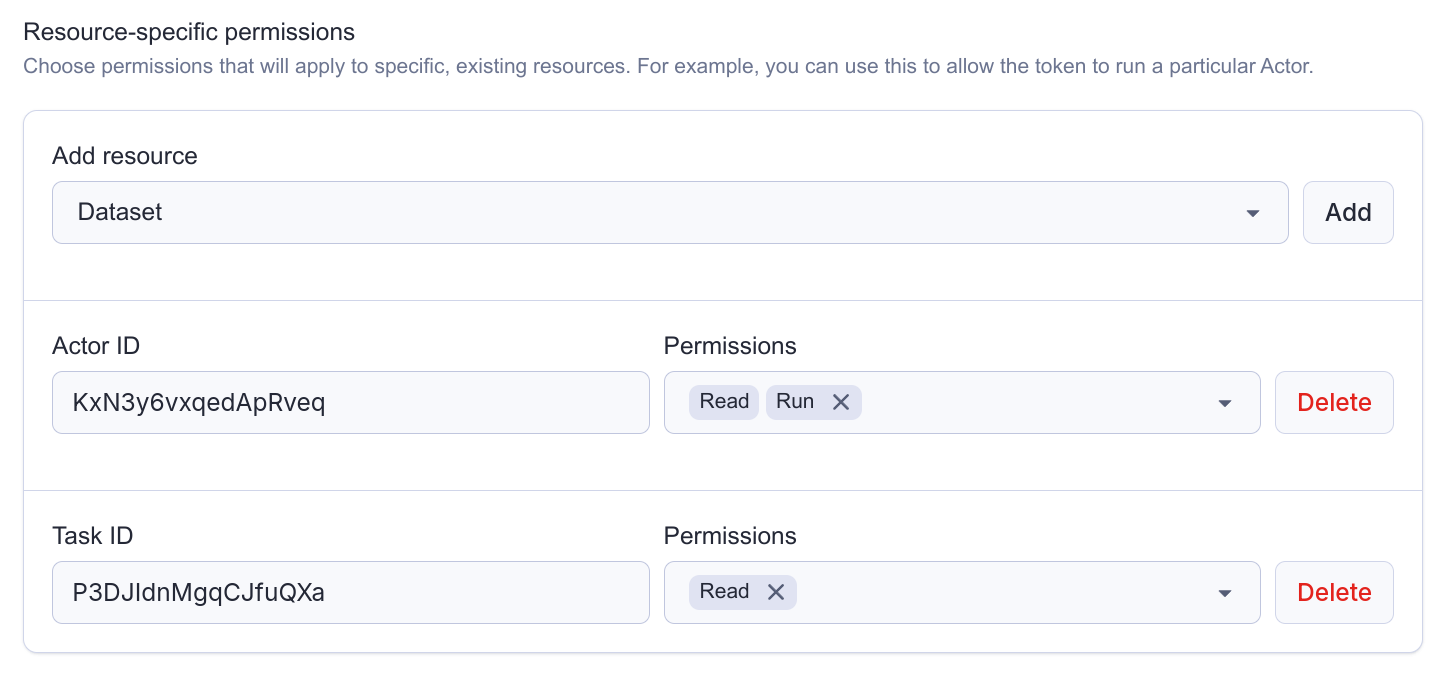Viewport: 1446px width, 674px height.
Task: Remove the Run permission via its X icon
Action: (841, 401)
